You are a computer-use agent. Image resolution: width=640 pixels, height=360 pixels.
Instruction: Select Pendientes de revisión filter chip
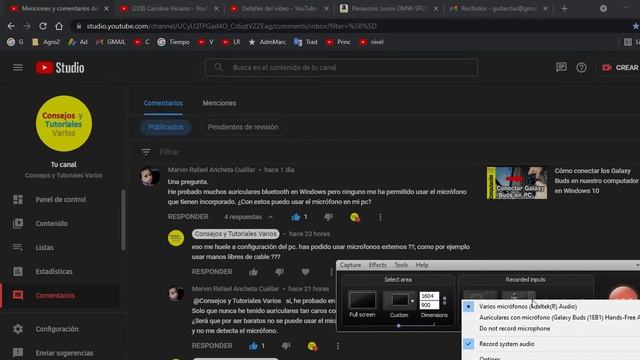pyautogui.click(x=243, y=127)
